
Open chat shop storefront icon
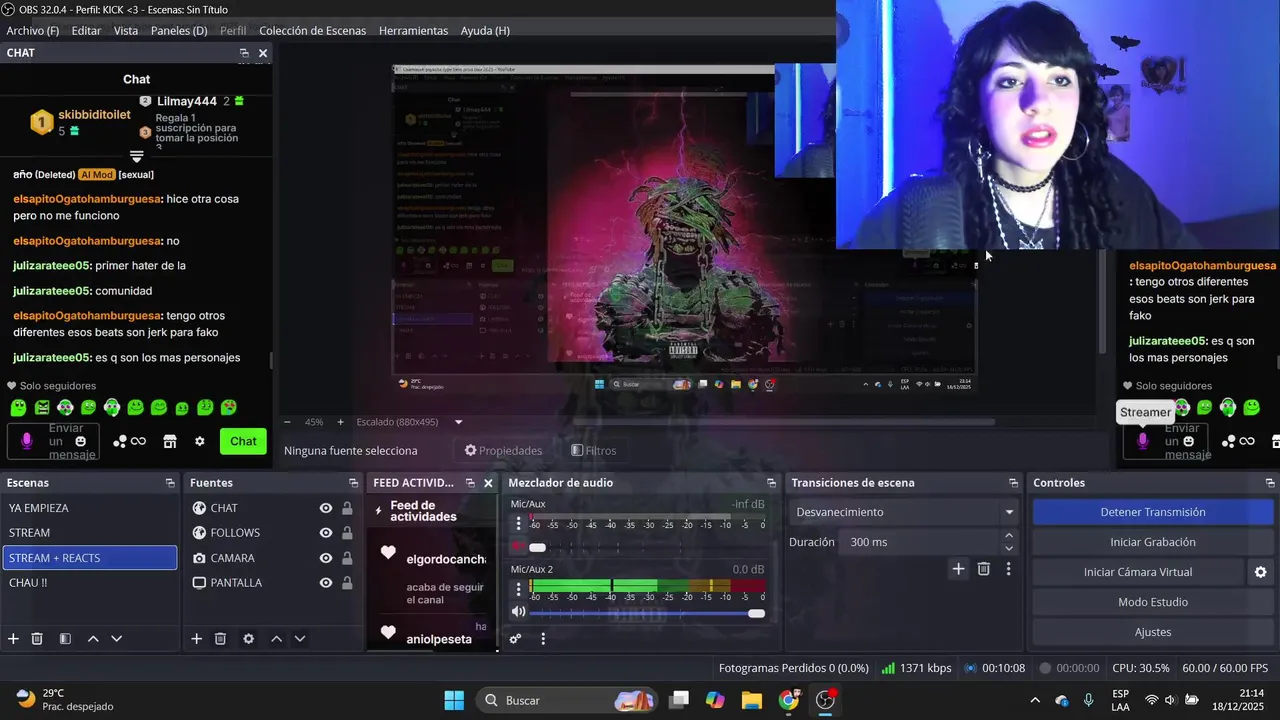pos(170,441)
